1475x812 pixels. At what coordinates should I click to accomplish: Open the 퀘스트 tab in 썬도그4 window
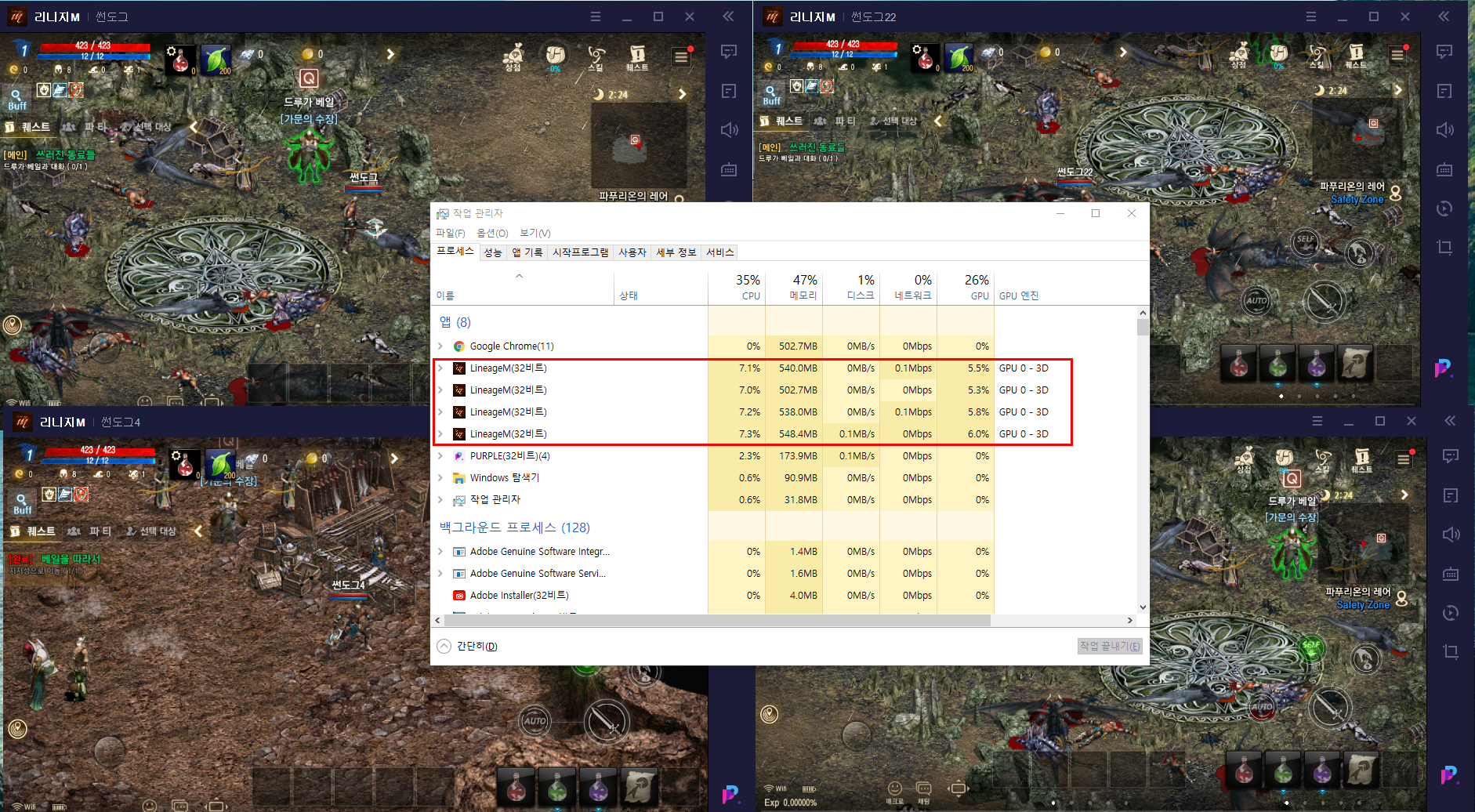[x=34, y=531]
